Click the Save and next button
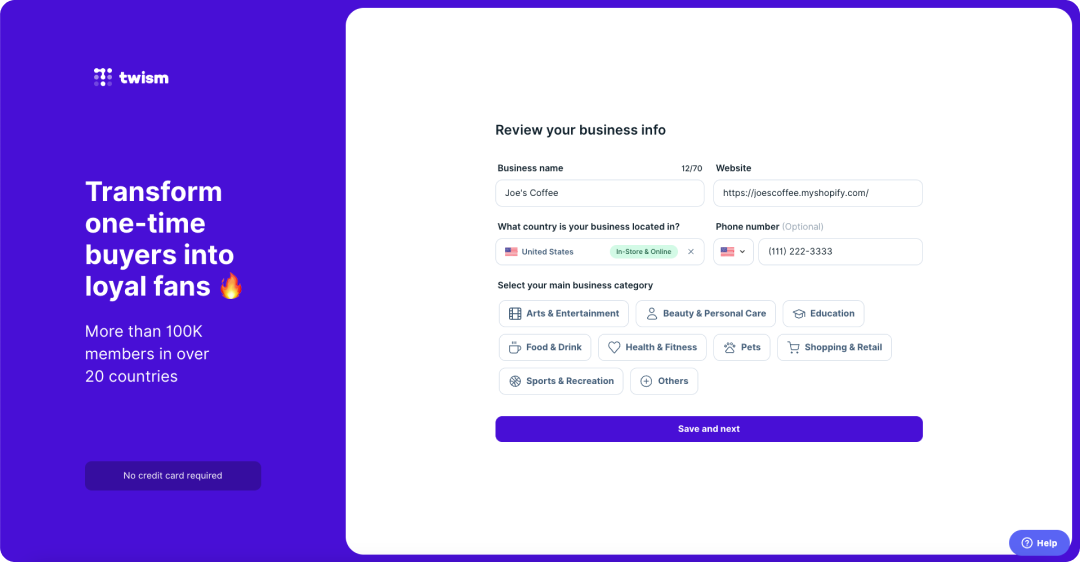The image size is (1080, 562). 709,428
